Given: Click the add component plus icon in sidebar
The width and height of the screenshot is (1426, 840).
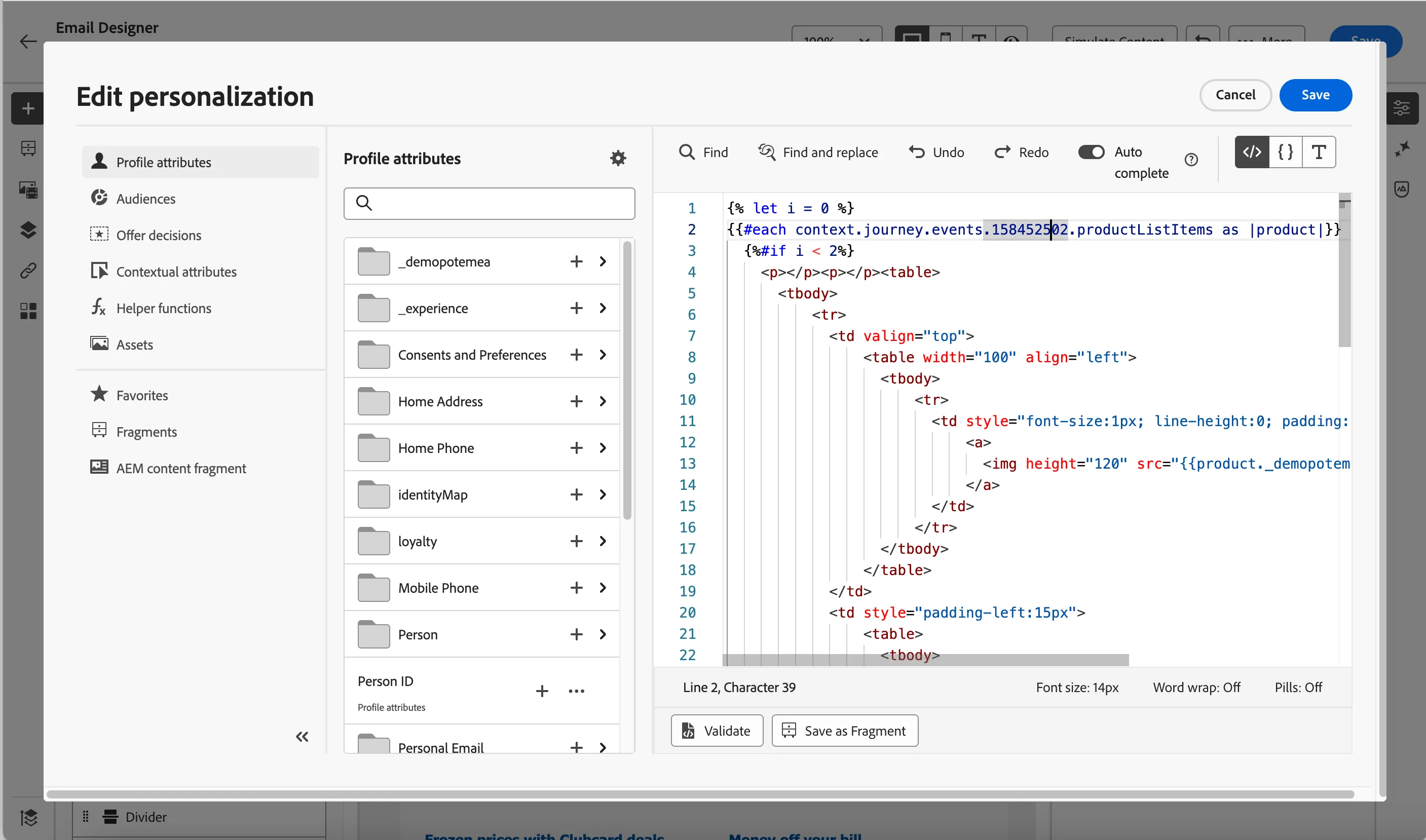Looking at the screenshot, I should 28,108.
